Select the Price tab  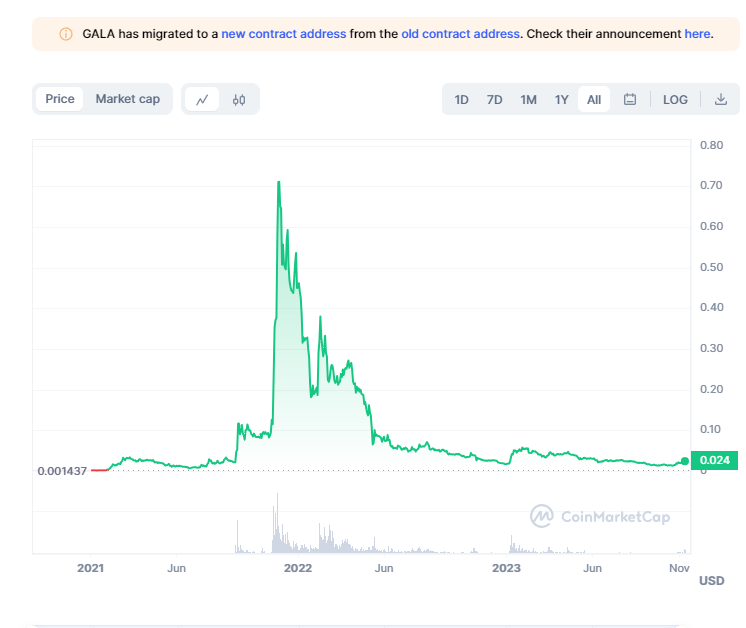pyautogui.click(x=60, y=99)
